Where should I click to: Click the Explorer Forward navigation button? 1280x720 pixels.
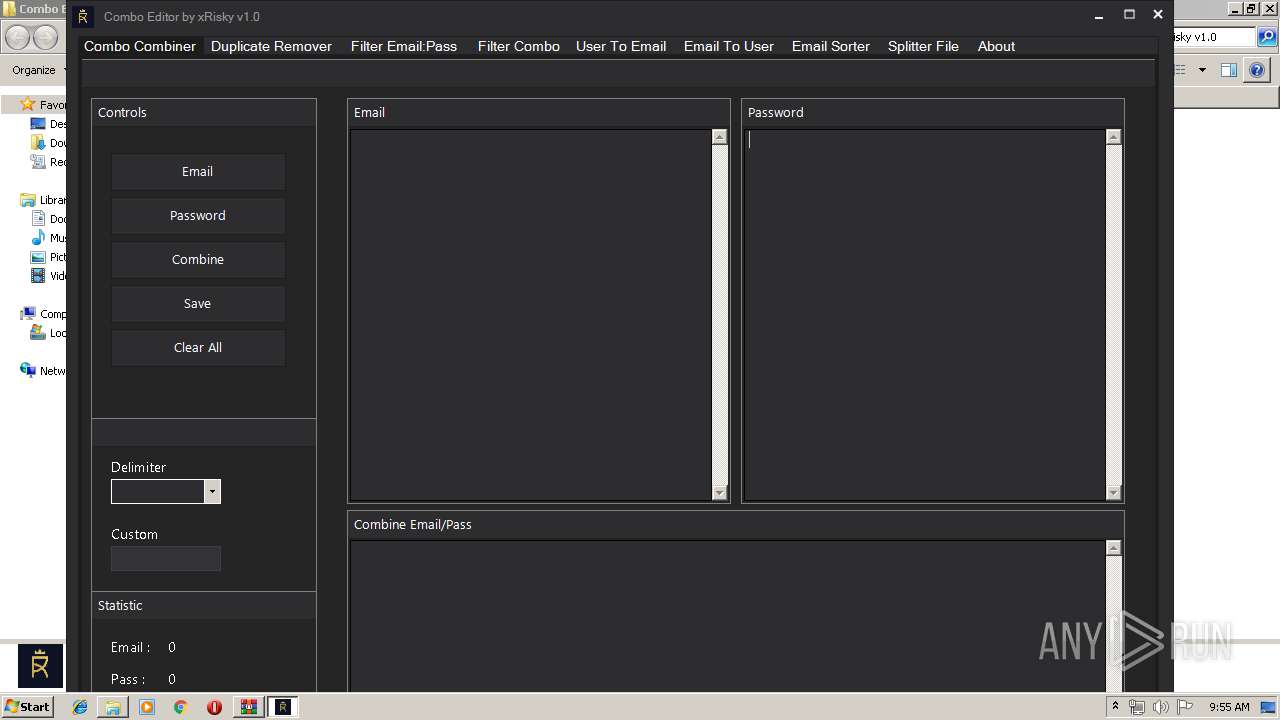point(46,37)
